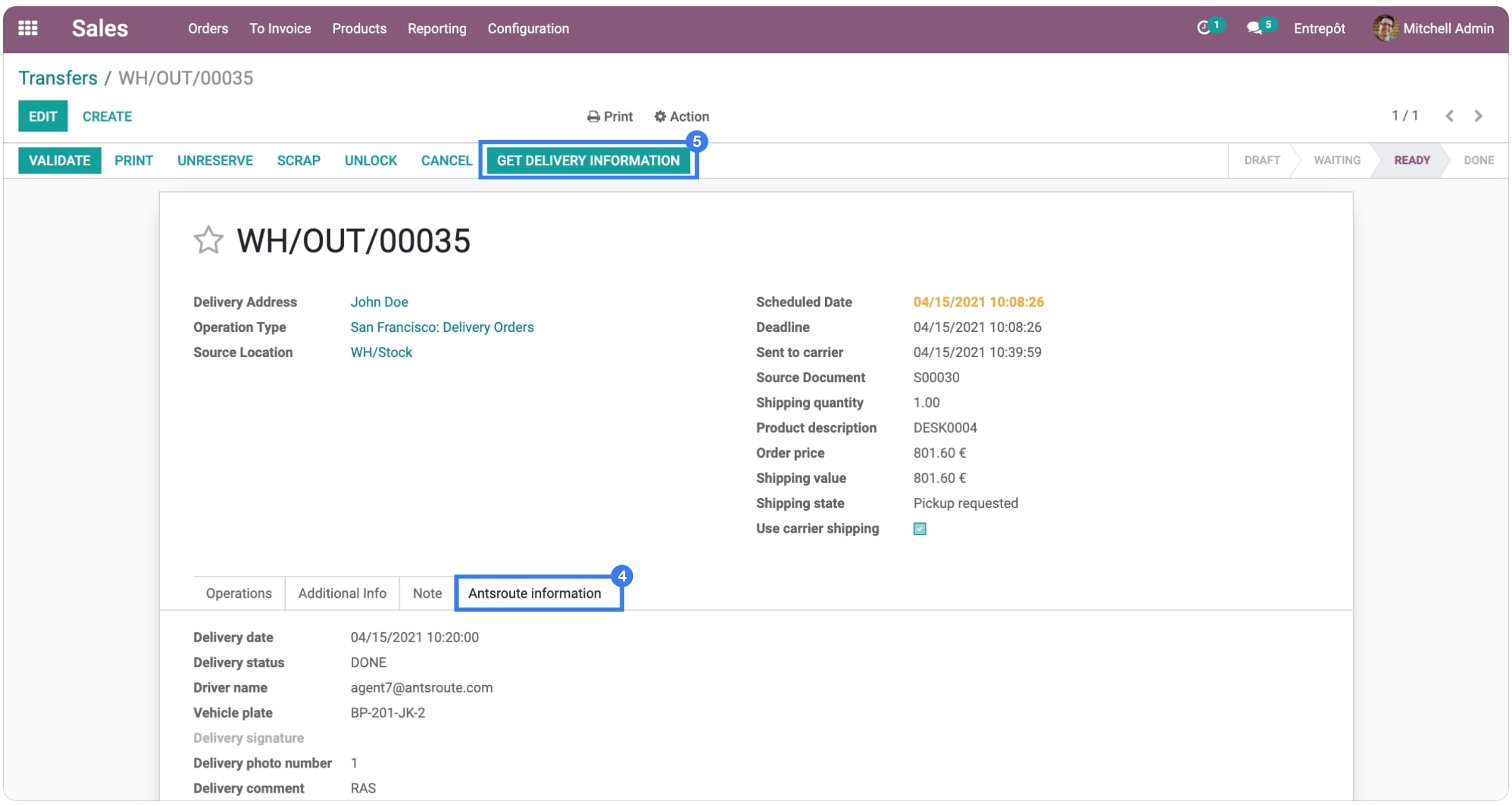Click the UNLOCK button
This screenshot has width=1512, height=806.
371,161
